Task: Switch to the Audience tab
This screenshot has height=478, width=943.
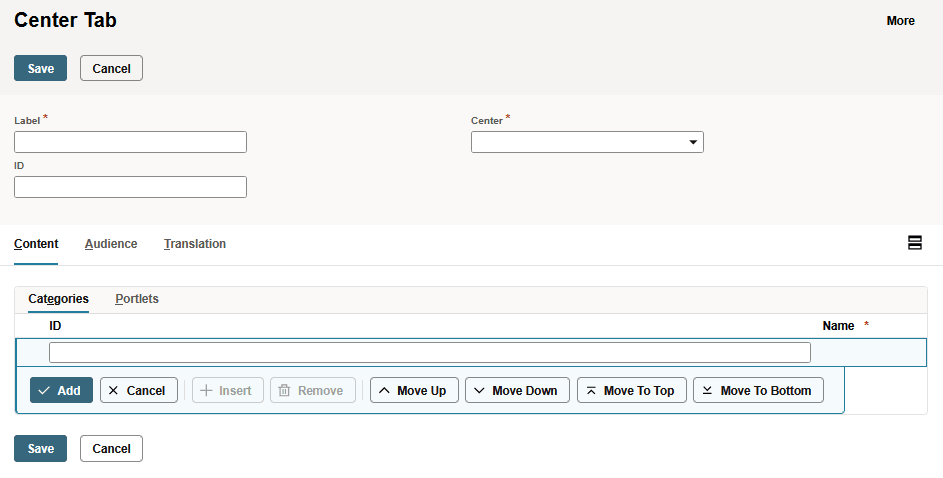Action: pos(111,244)
